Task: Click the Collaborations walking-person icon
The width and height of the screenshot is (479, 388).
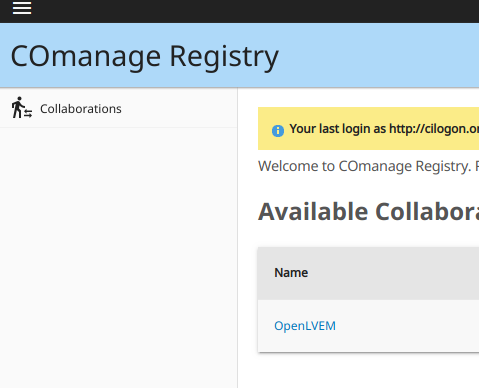Action: point(22,107)
